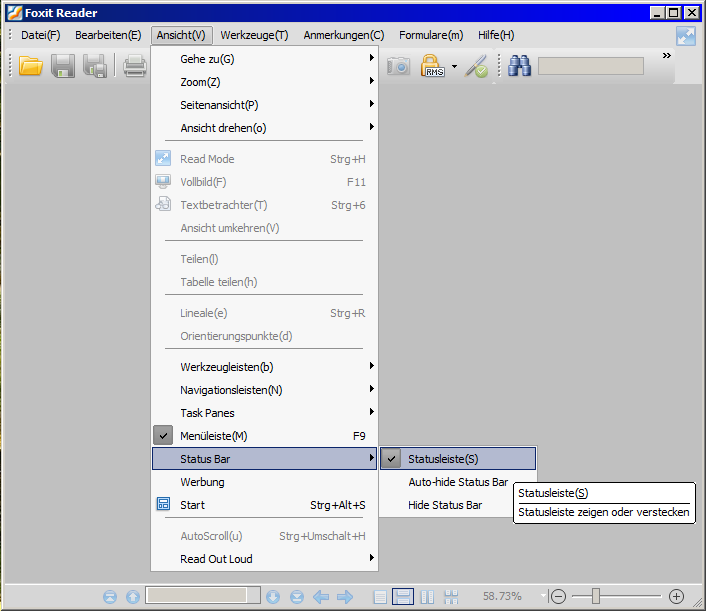Click Orientierungspunkte(d) menu entry
The height and width of the screenshot is (611, 706).
tap(264, 336)
